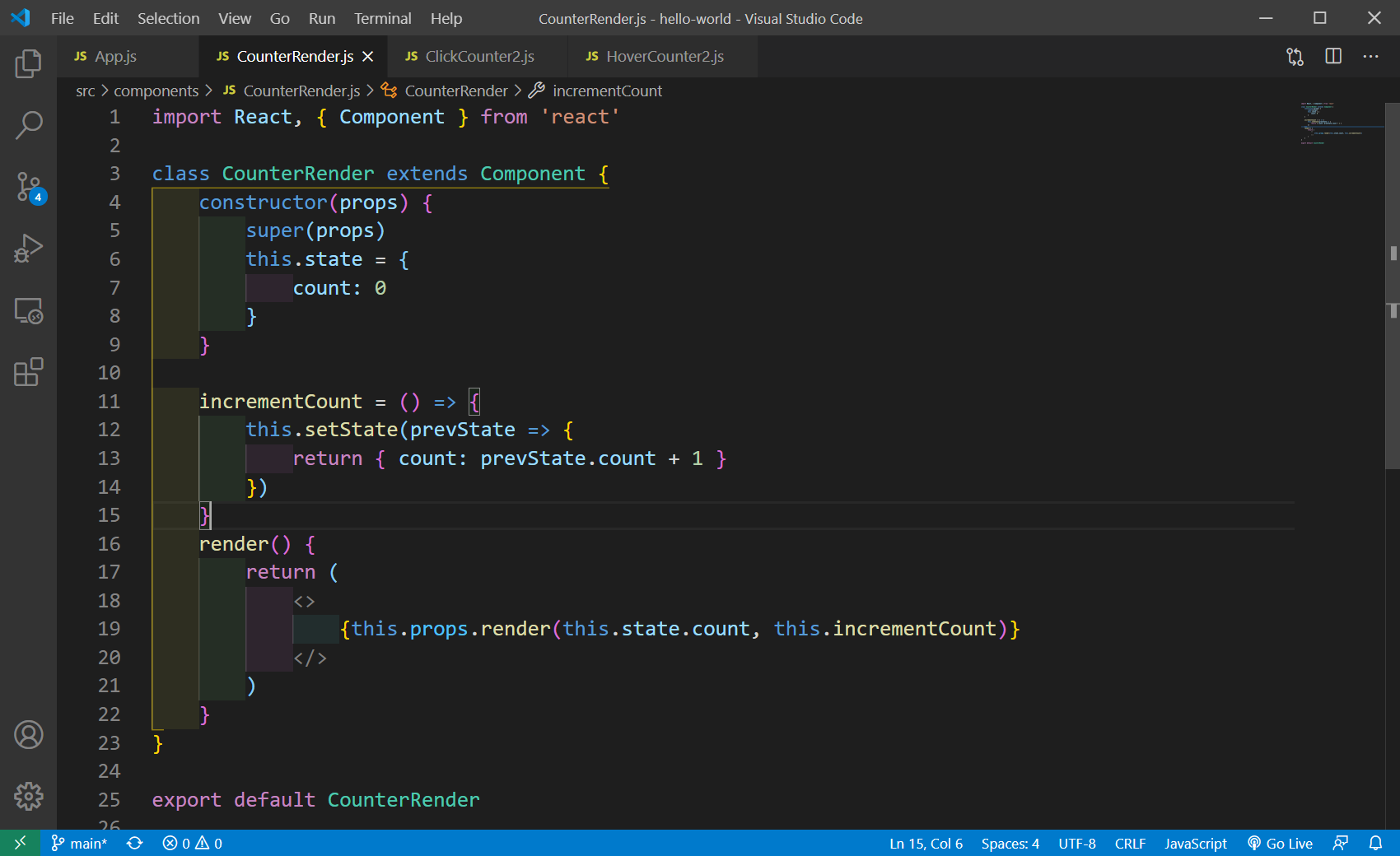Go to line via Ln 15, Col 6

(926, 843)
